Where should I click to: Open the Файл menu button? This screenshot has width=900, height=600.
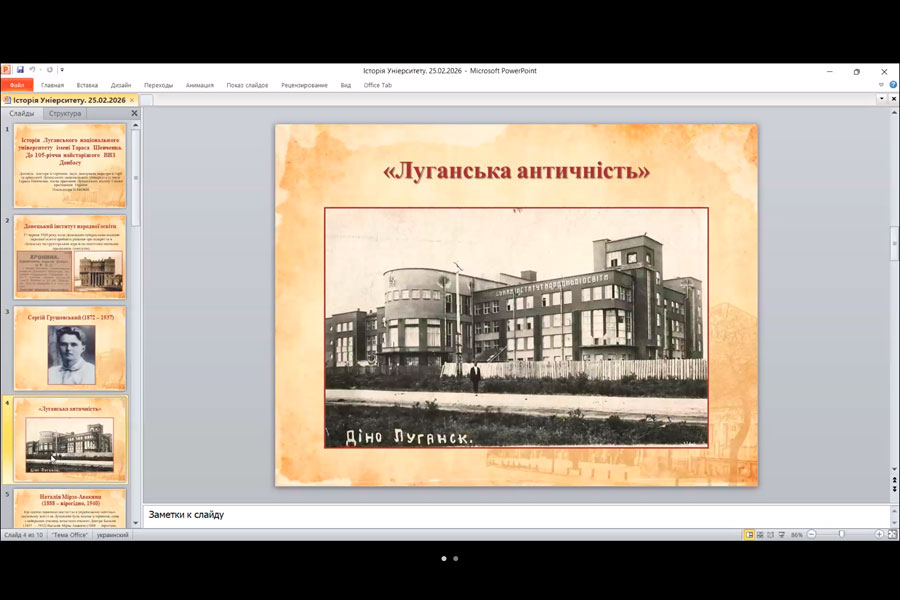(17, 85)
